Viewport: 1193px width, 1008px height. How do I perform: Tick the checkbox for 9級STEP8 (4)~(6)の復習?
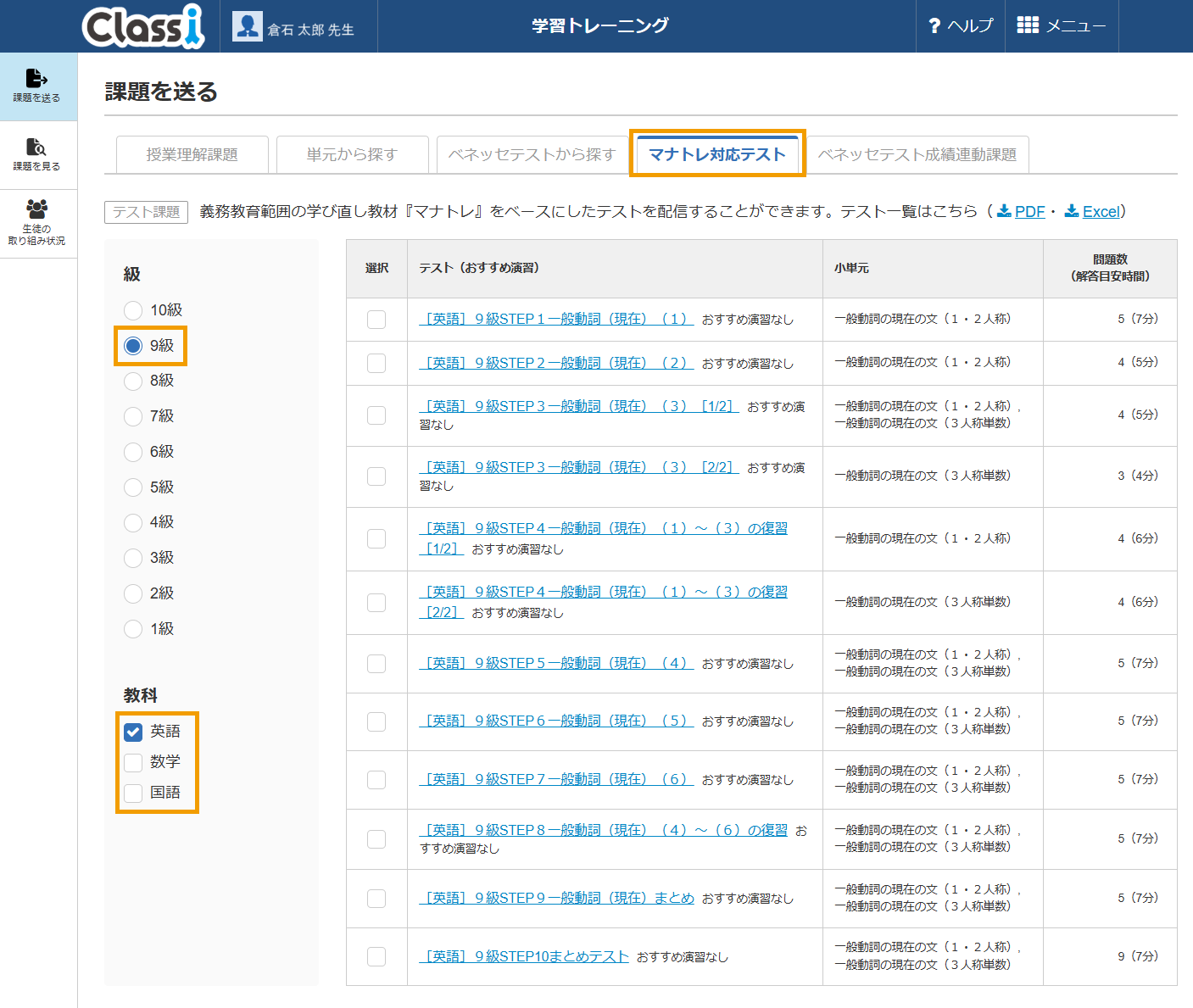click(376, 839)
